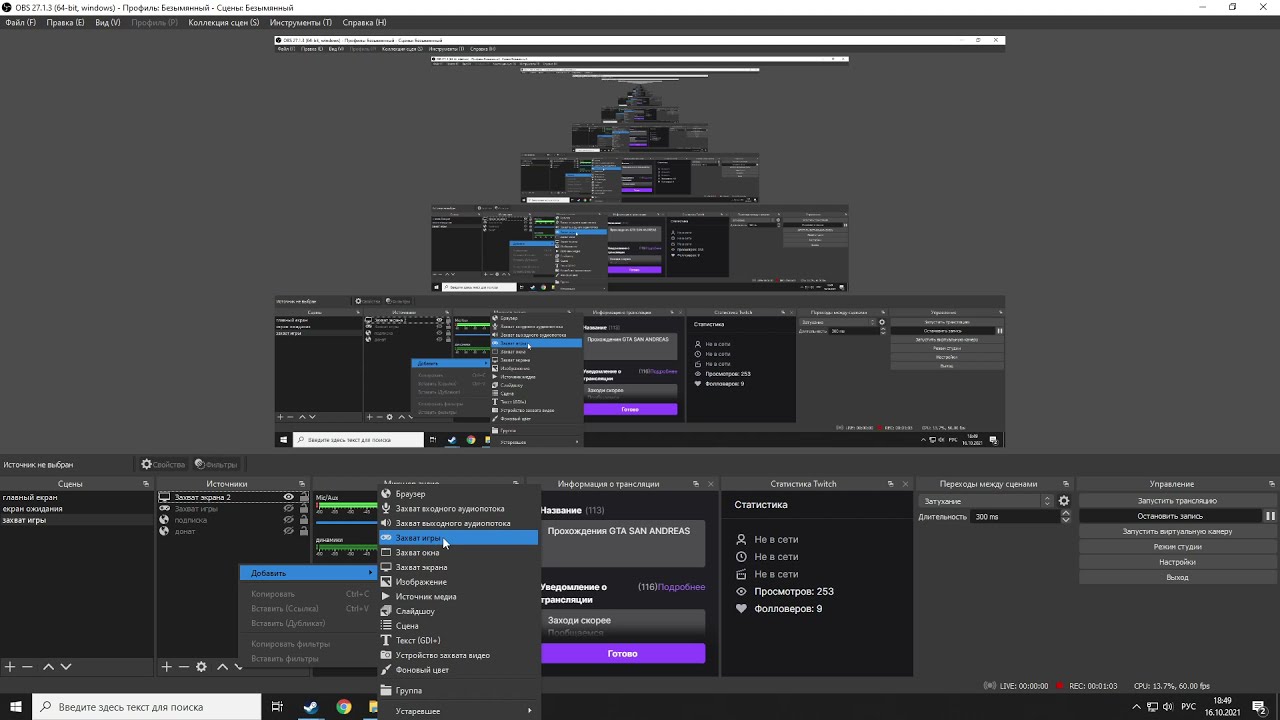Viewport: 1280px width, 720px height.
Task: Open the Коллекция сцен menu
Action: 224,22
